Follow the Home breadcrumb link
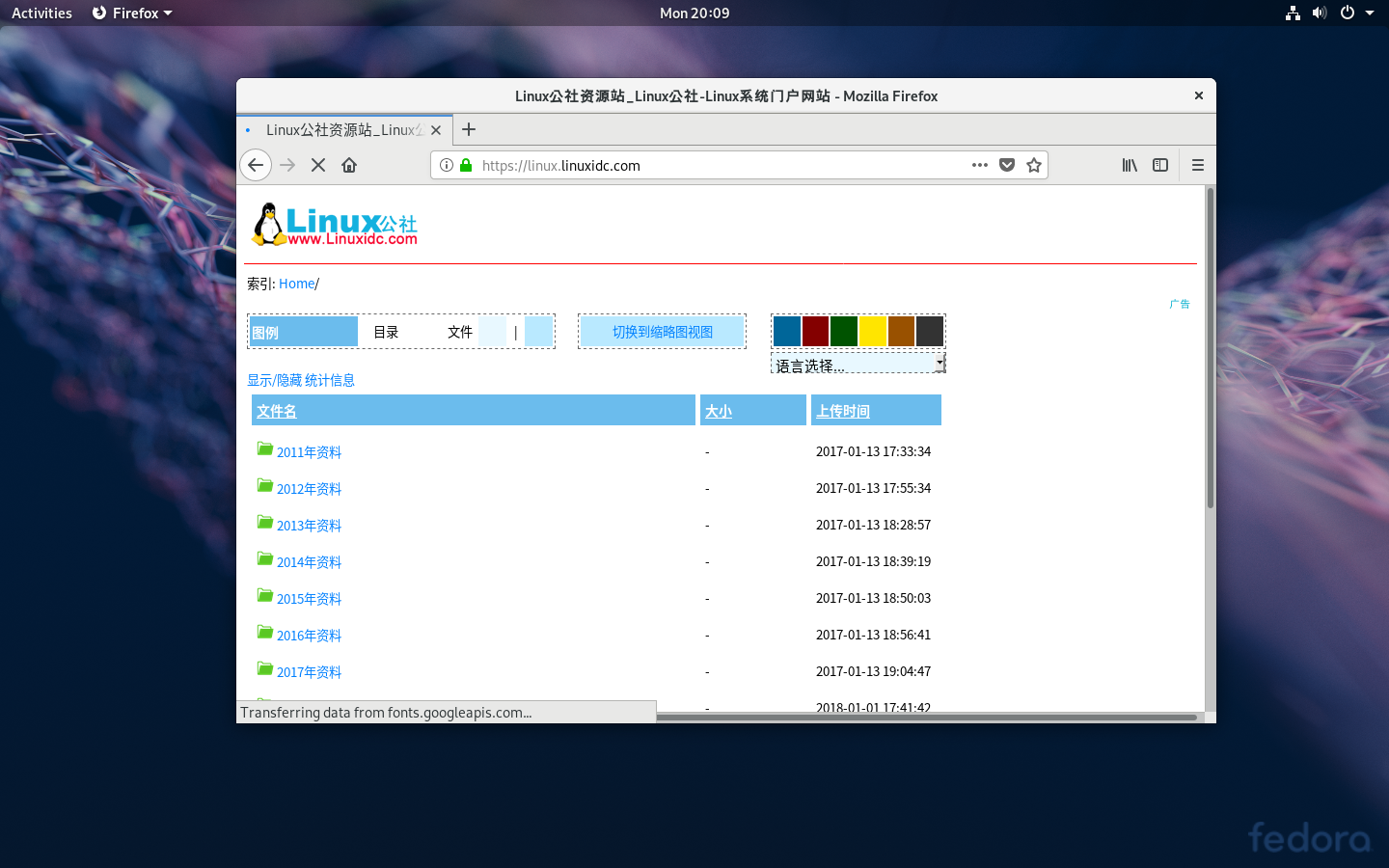The width and height of the screenshot is (1389, 868). [x=296, y=283]
